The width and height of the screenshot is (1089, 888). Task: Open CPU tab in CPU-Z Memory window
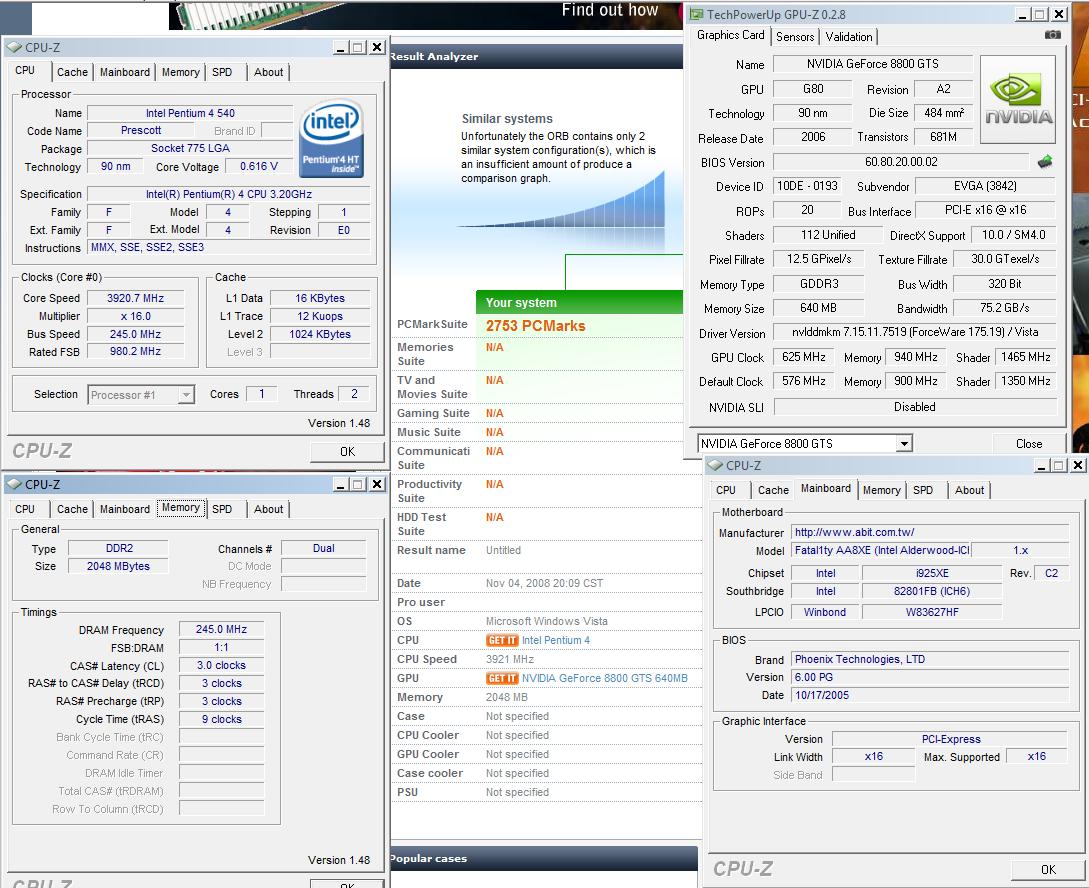point(25,509)
